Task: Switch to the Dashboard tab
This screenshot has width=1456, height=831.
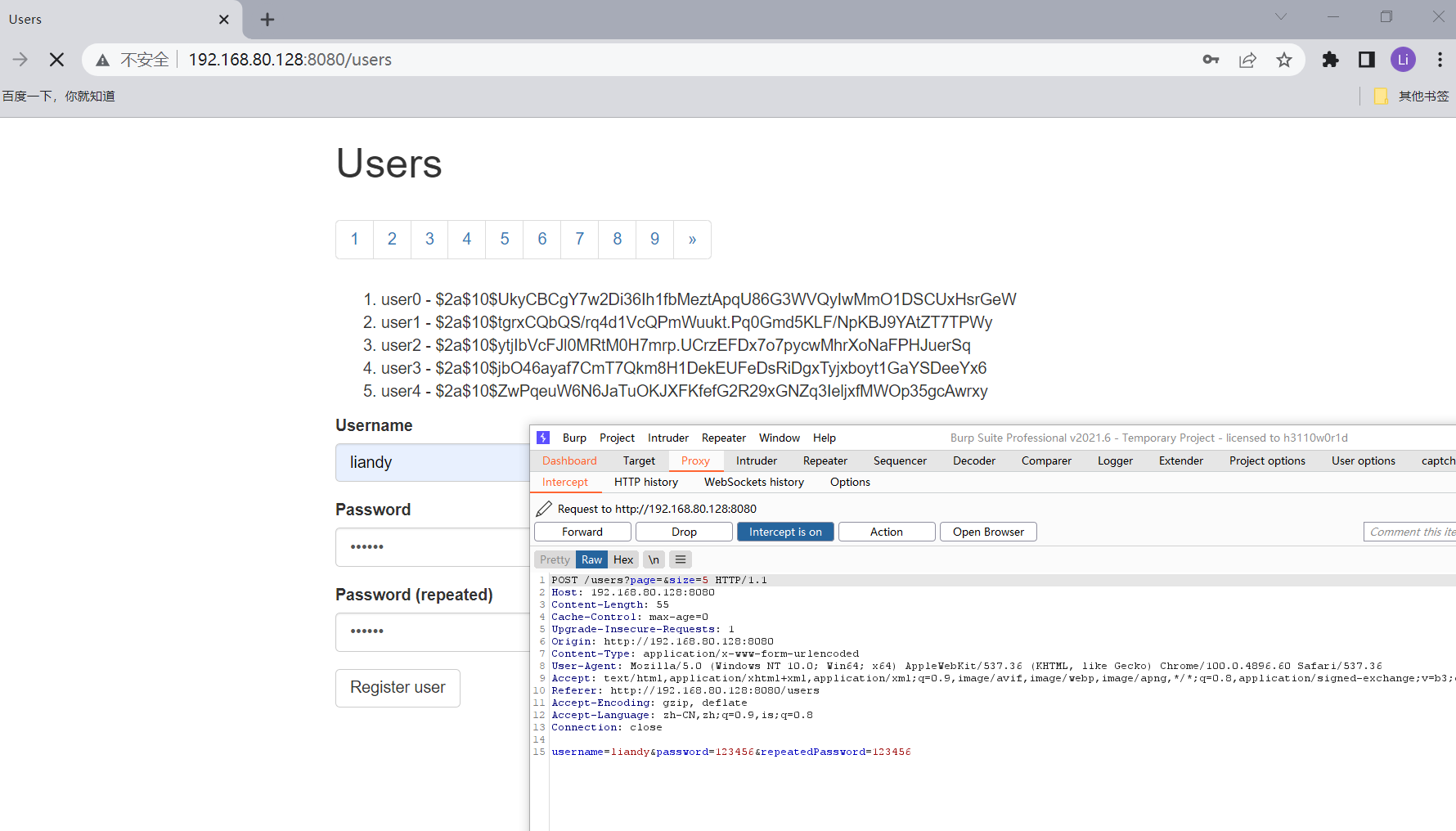Action: point(569,460)
